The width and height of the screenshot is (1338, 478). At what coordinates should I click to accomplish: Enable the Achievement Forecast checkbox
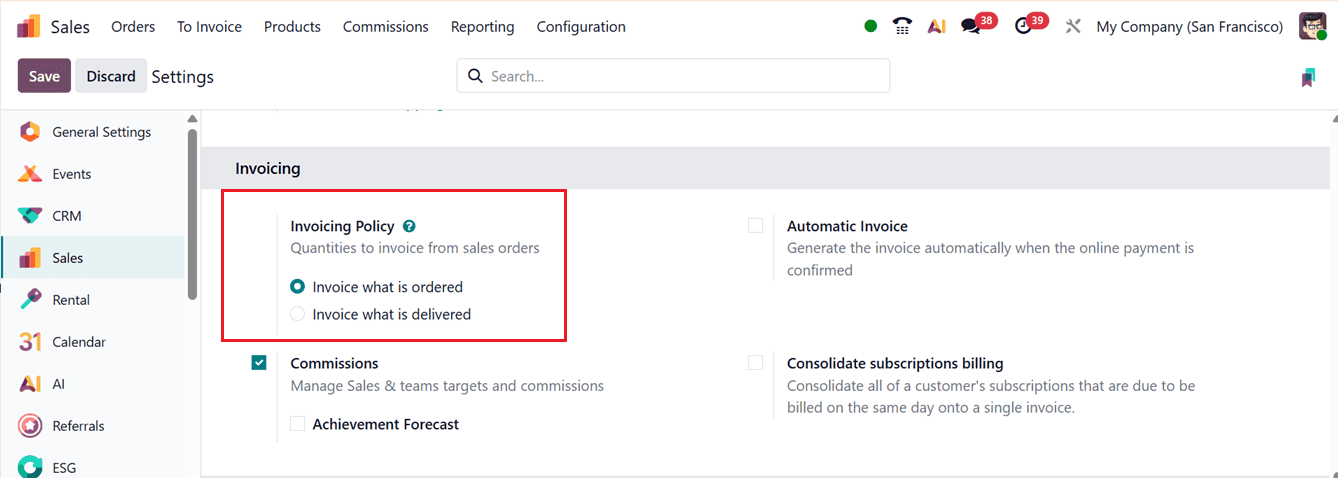[x=297, y=424]
